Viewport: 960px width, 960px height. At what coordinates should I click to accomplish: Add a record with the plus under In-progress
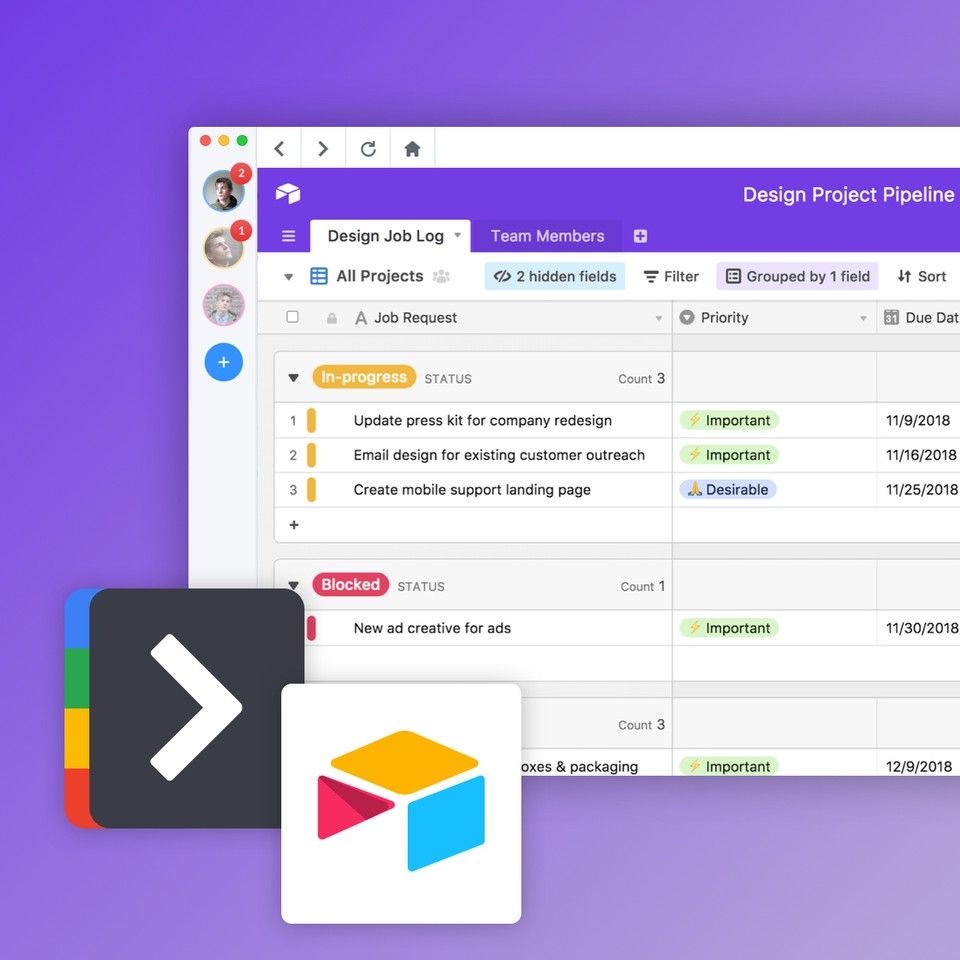coord(293,524)
